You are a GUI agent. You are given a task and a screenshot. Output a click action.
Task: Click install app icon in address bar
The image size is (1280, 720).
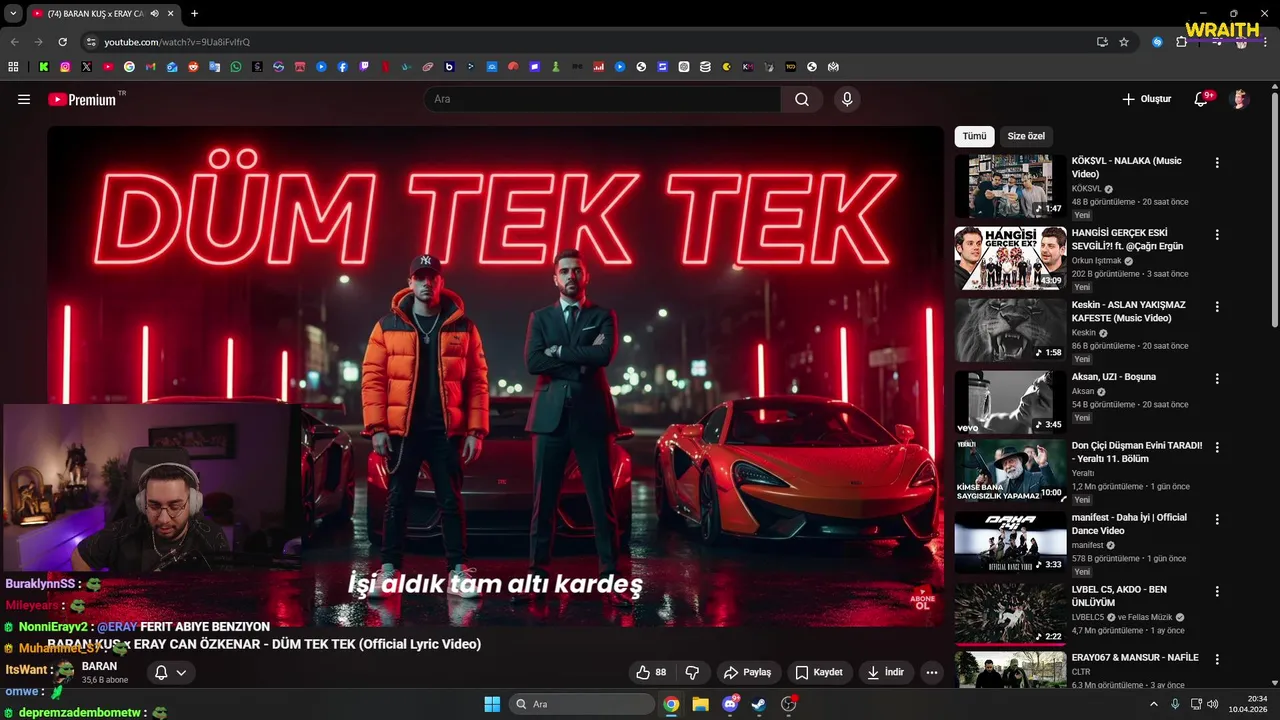[1102, 42]
